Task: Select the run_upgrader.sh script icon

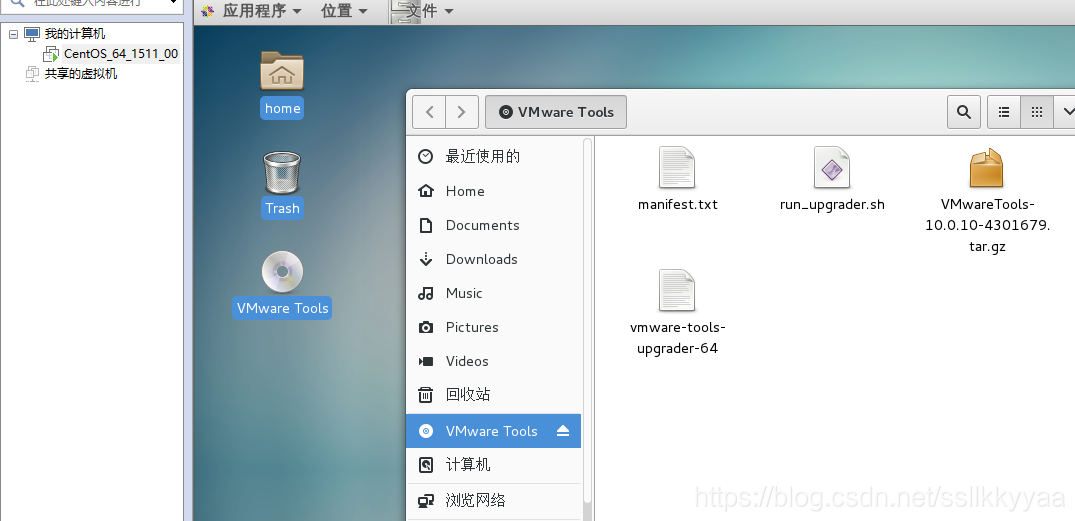Action: 832,167
